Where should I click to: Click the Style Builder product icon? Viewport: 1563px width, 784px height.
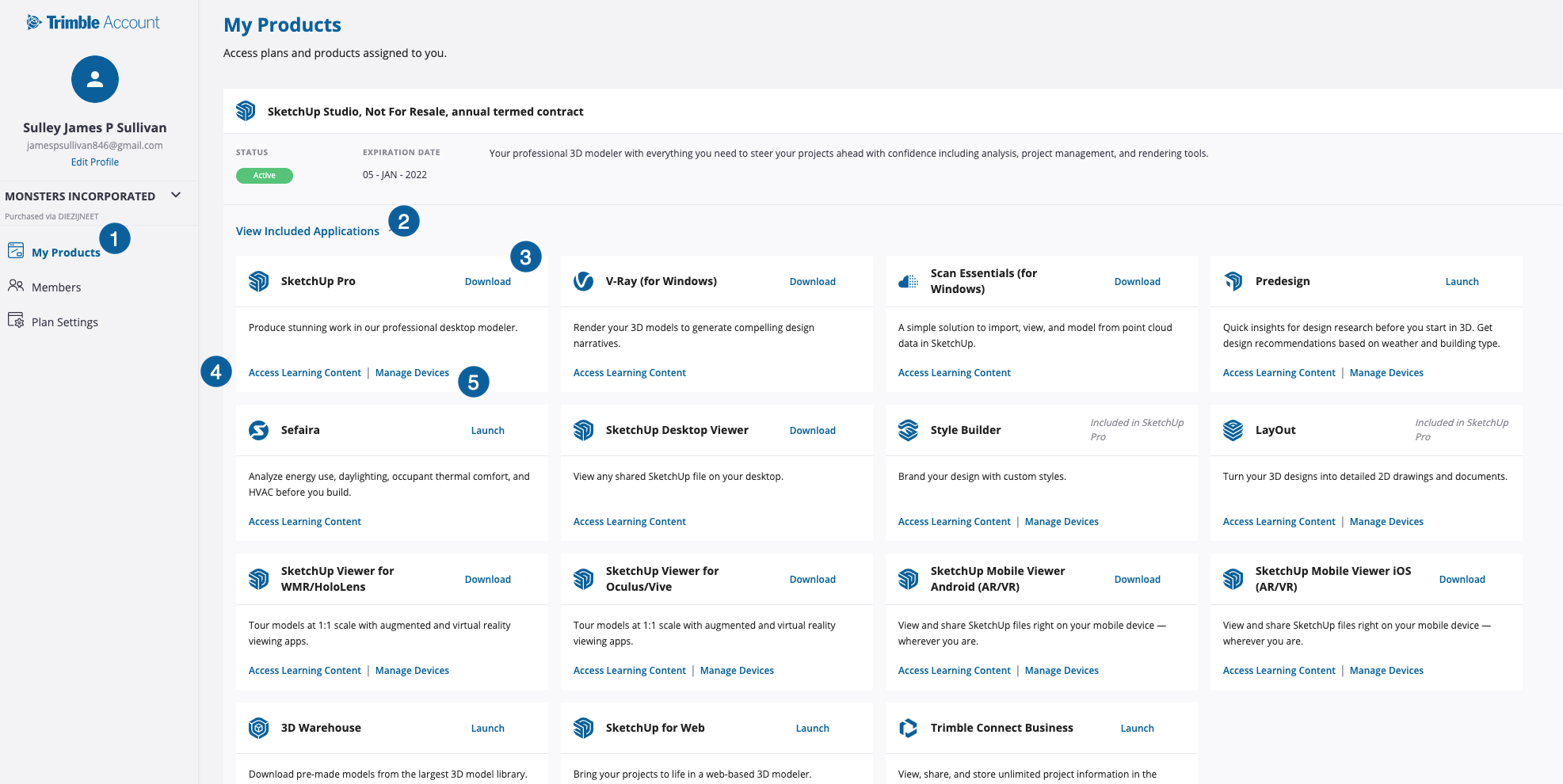click(909, 430)
